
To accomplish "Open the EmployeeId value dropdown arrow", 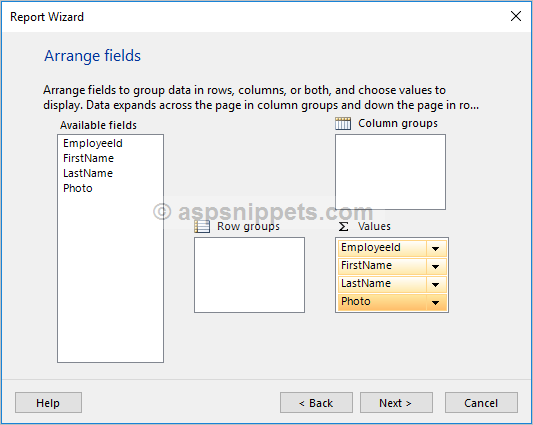I will click(x=435, y=249).
